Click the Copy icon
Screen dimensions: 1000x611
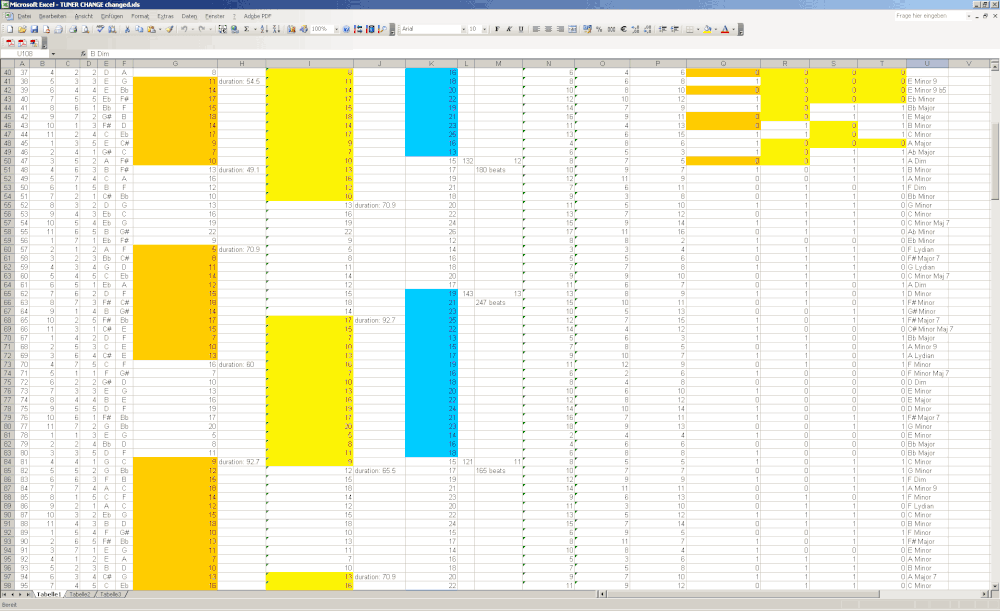pos(139,29)
